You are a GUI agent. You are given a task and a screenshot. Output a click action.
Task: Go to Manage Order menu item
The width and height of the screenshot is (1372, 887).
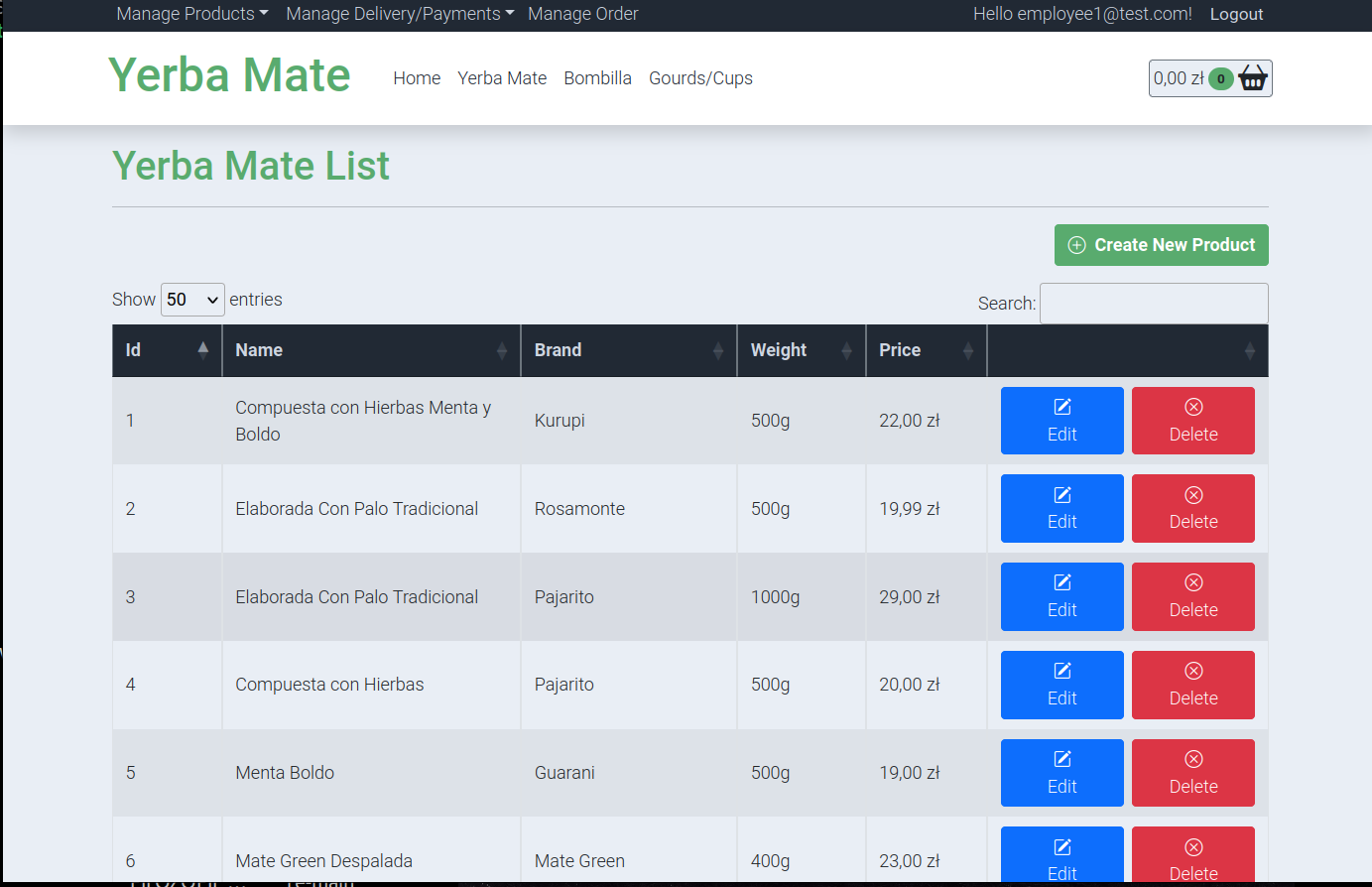pos(582,14)
